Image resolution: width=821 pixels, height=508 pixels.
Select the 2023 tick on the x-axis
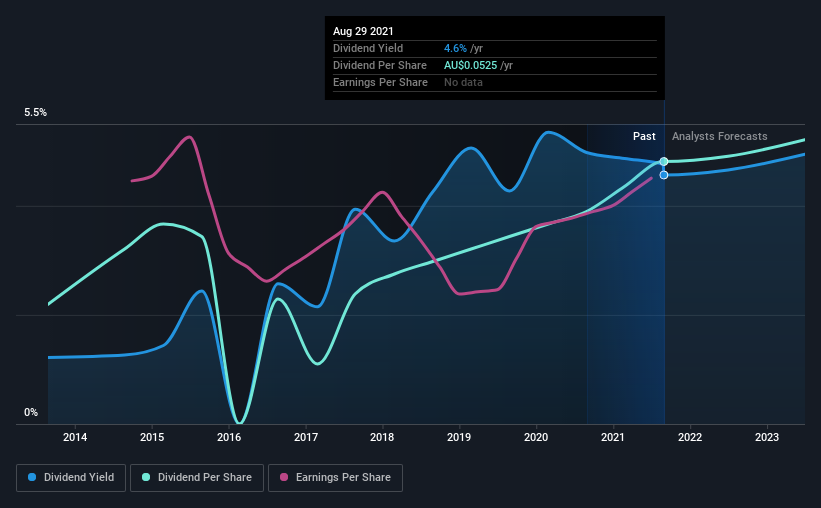coord(767,437)
